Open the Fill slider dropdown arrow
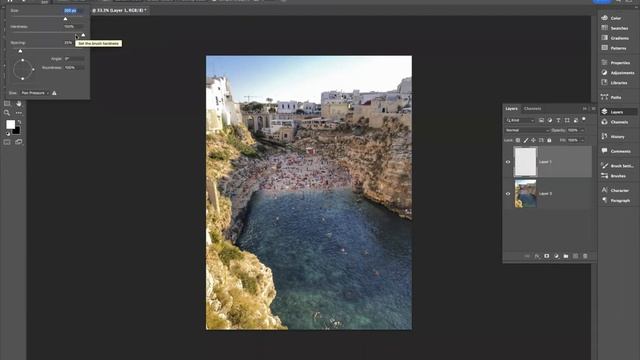This screenshot has height=360, width=640. (x=582, y=140)
